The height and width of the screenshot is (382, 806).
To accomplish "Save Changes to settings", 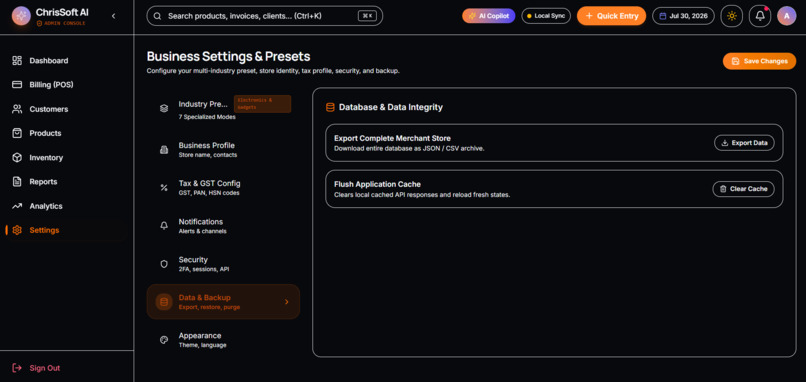I will pyautogui.click(x=759, y=61).
